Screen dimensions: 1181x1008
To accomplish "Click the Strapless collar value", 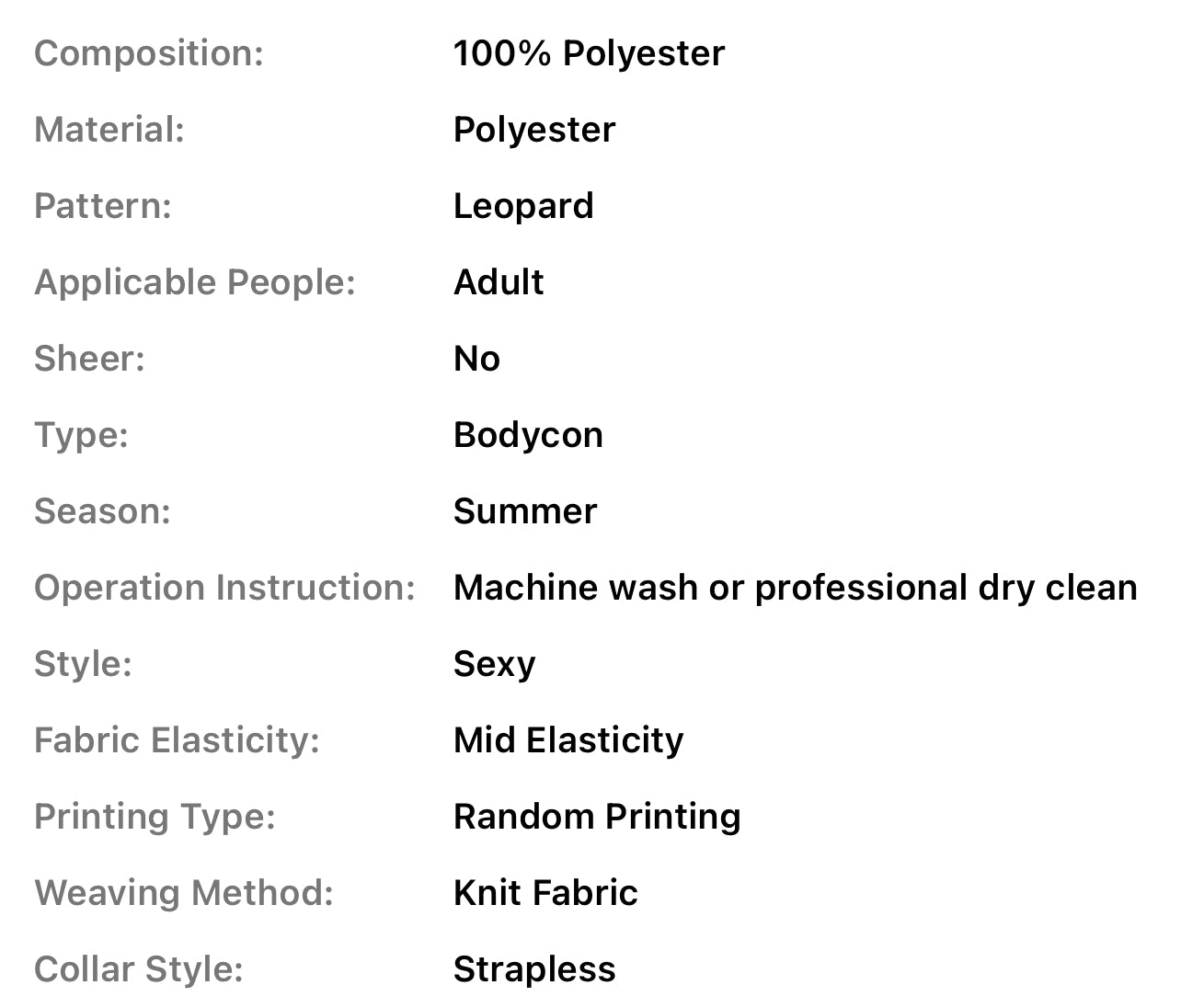I will 534,969.
